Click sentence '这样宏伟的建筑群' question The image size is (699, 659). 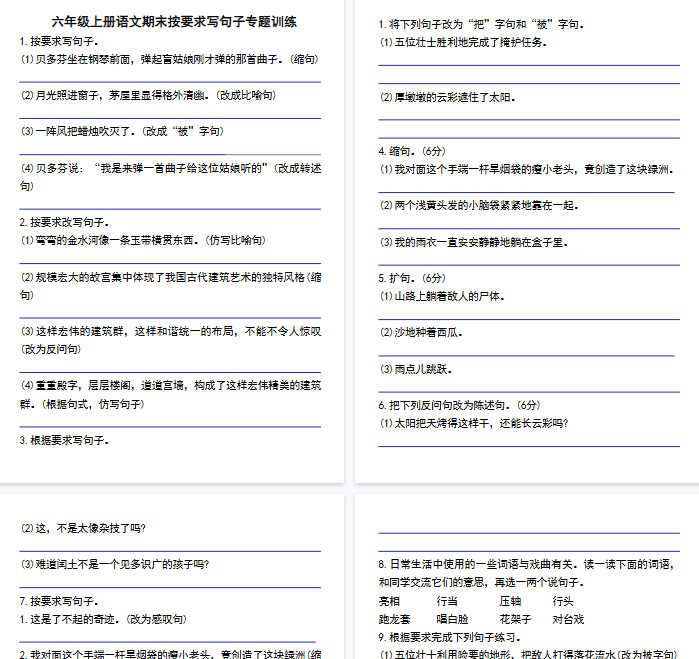click(x=171, y=340)
